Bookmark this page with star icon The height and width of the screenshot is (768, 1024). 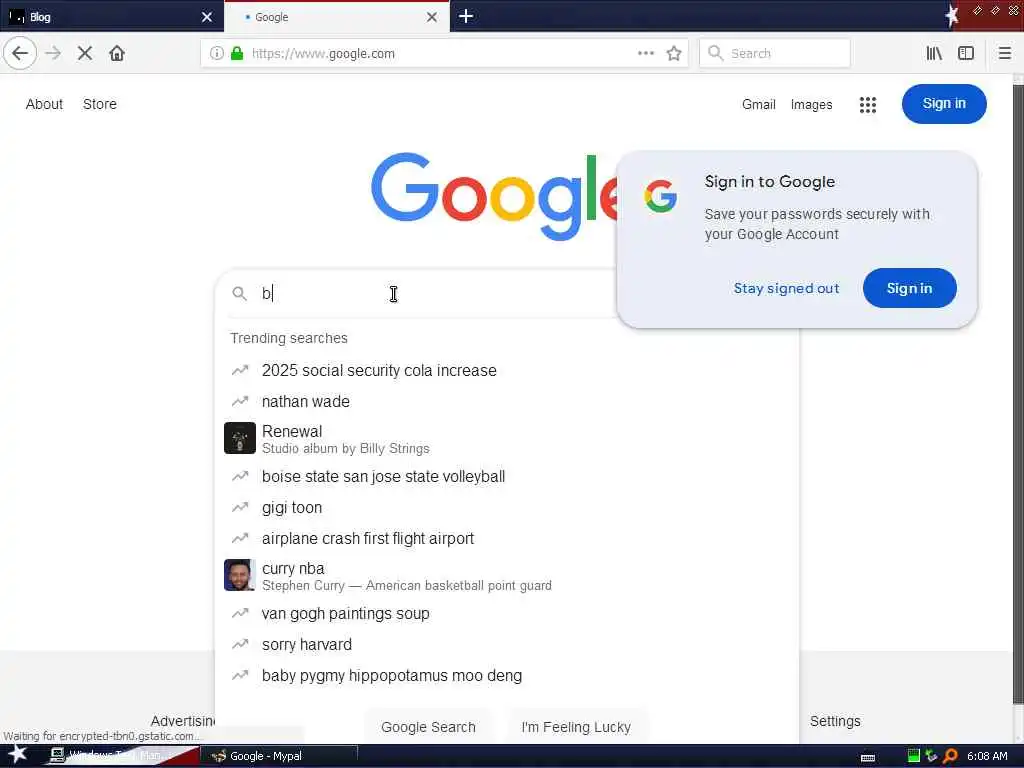pyautogui.click(x=674, y=54)
